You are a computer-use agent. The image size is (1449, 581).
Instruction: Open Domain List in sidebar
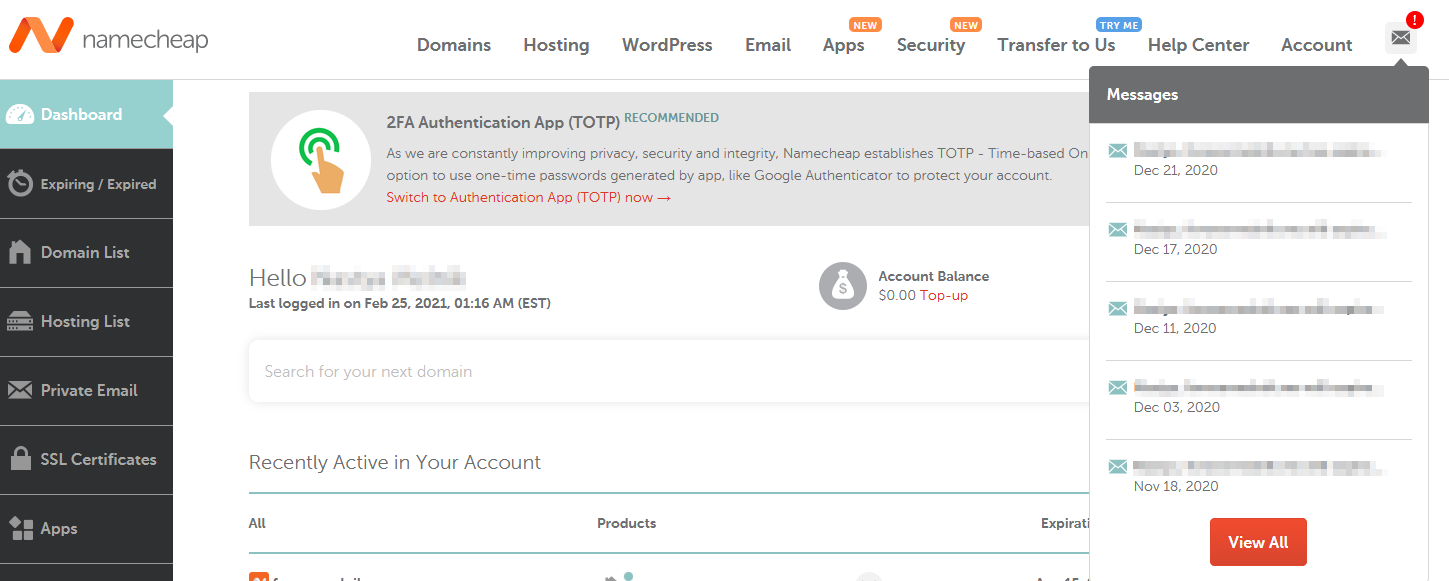pos(86,253)
